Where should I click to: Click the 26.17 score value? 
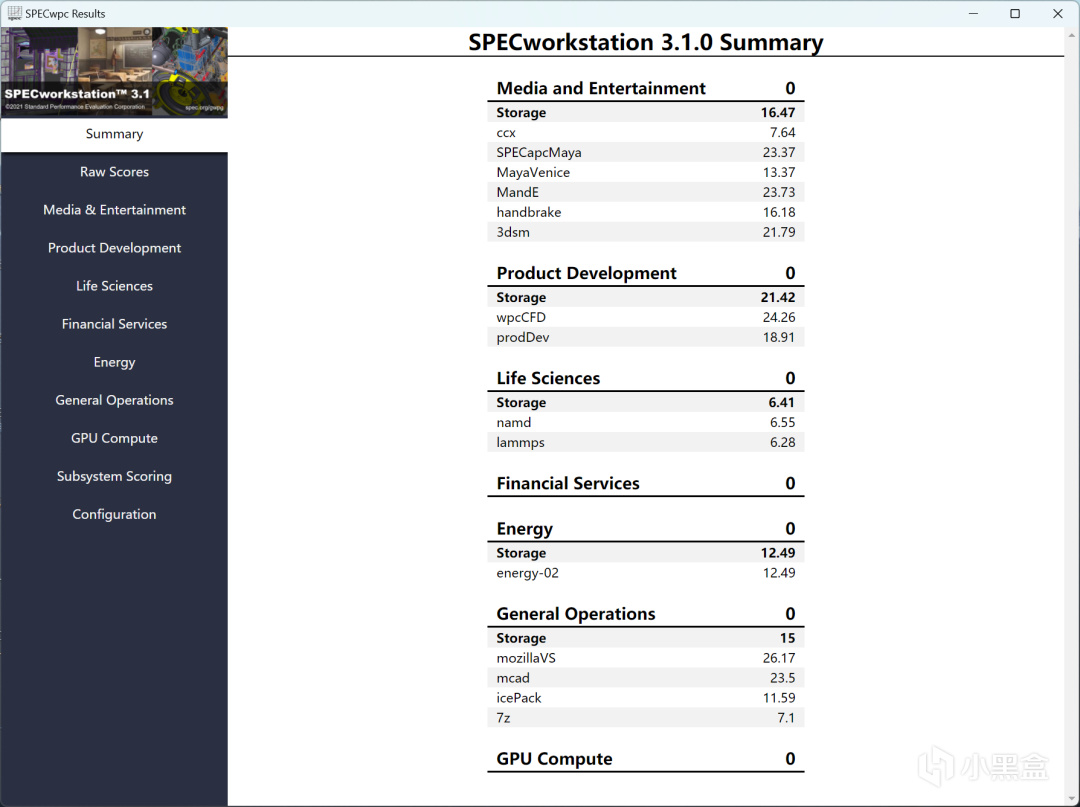[x=778, y=658]
